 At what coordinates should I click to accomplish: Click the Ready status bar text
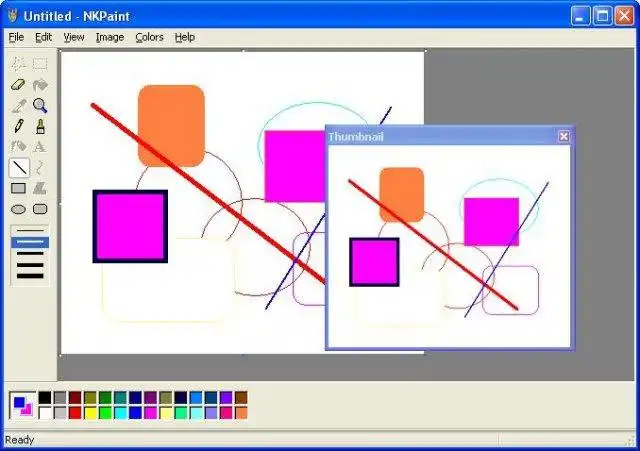(x=19, y=440)
